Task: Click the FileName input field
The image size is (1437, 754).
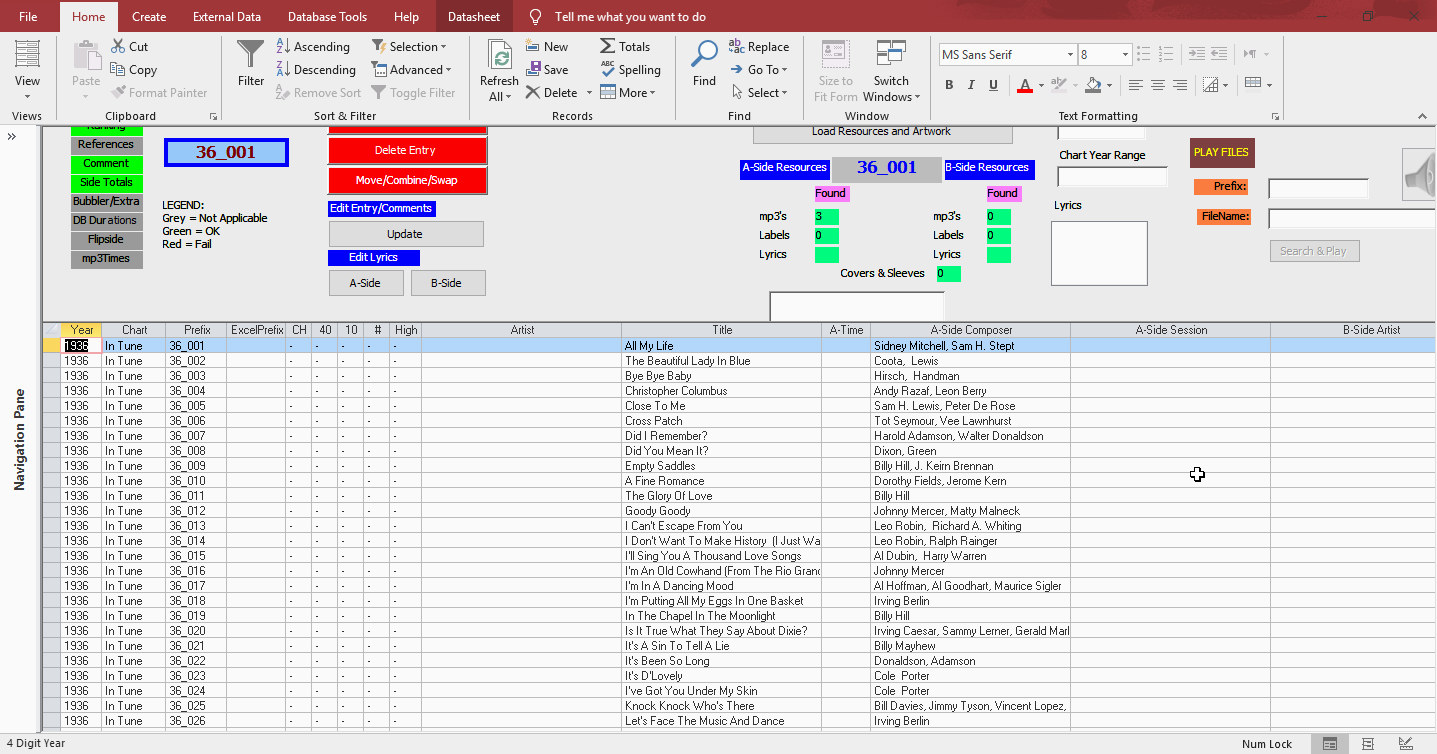Action: coord(1352,218)
